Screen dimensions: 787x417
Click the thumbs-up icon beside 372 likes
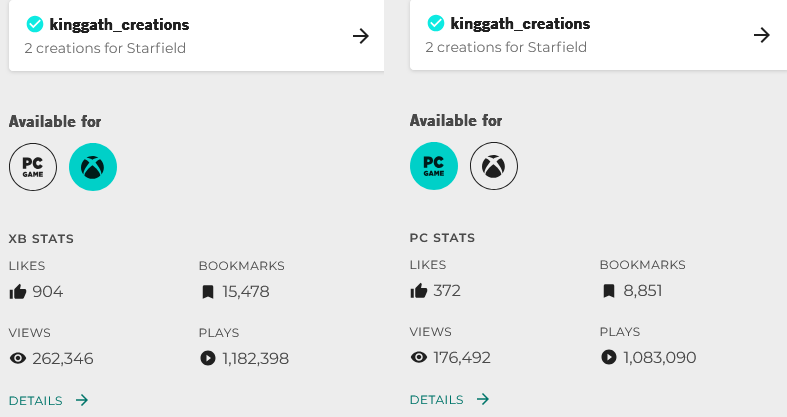point(419,291)
